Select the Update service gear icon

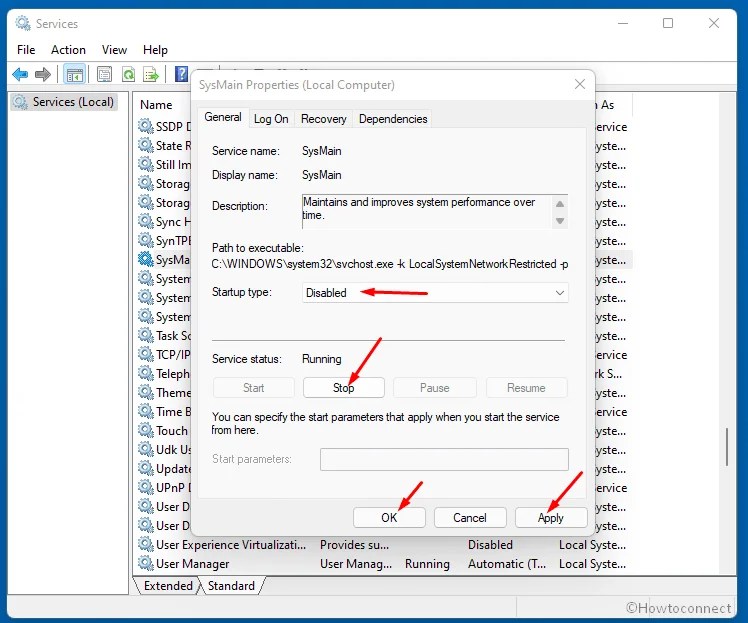145,468
